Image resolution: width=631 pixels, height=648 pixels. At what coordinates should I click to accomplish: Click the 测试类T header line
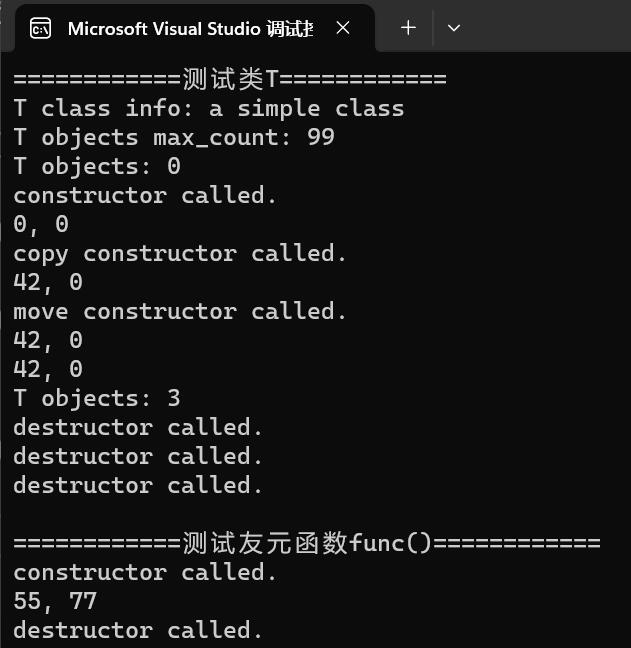tap(230, 79)
